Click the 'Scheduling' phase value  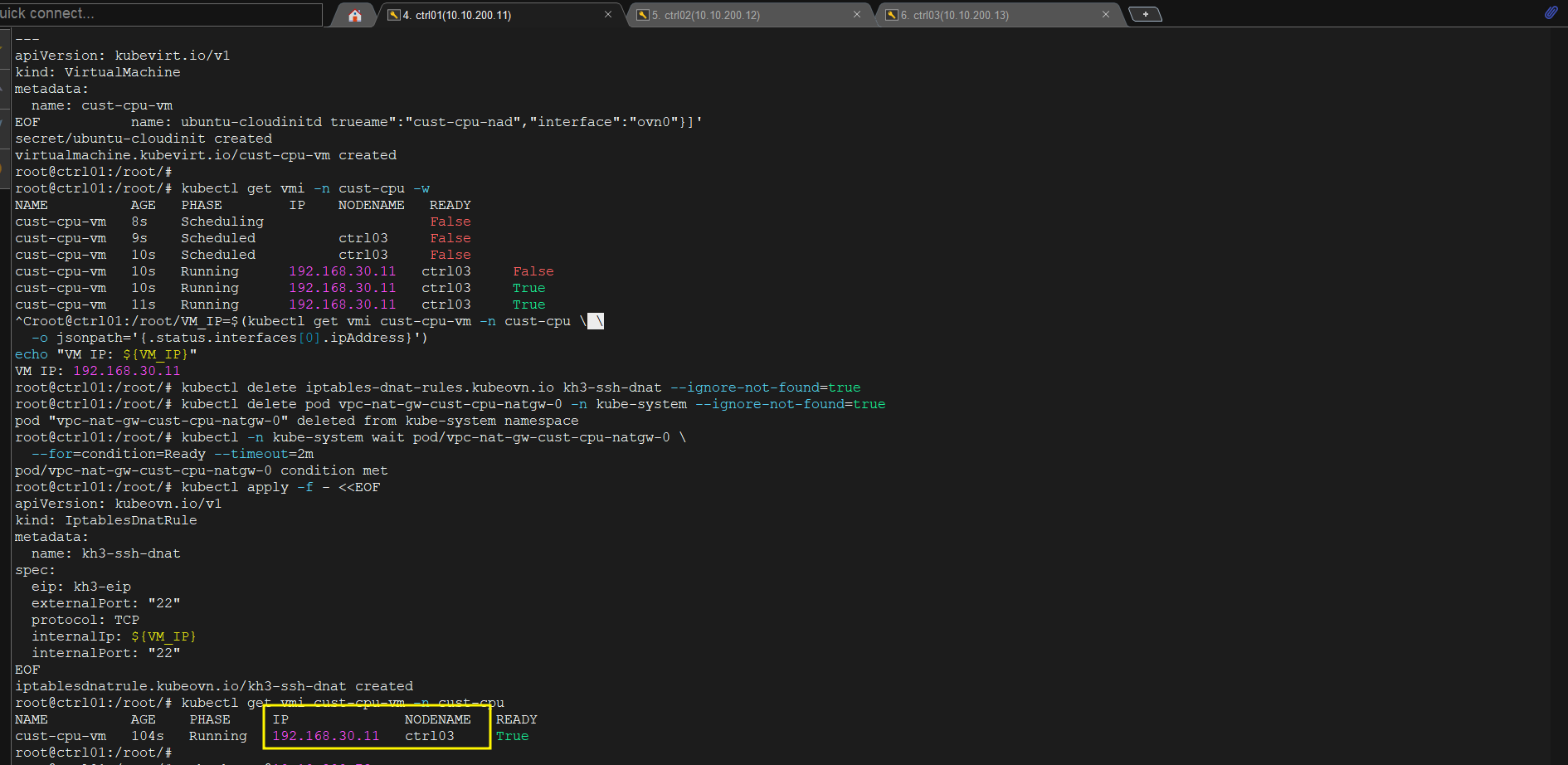(222, 222)
